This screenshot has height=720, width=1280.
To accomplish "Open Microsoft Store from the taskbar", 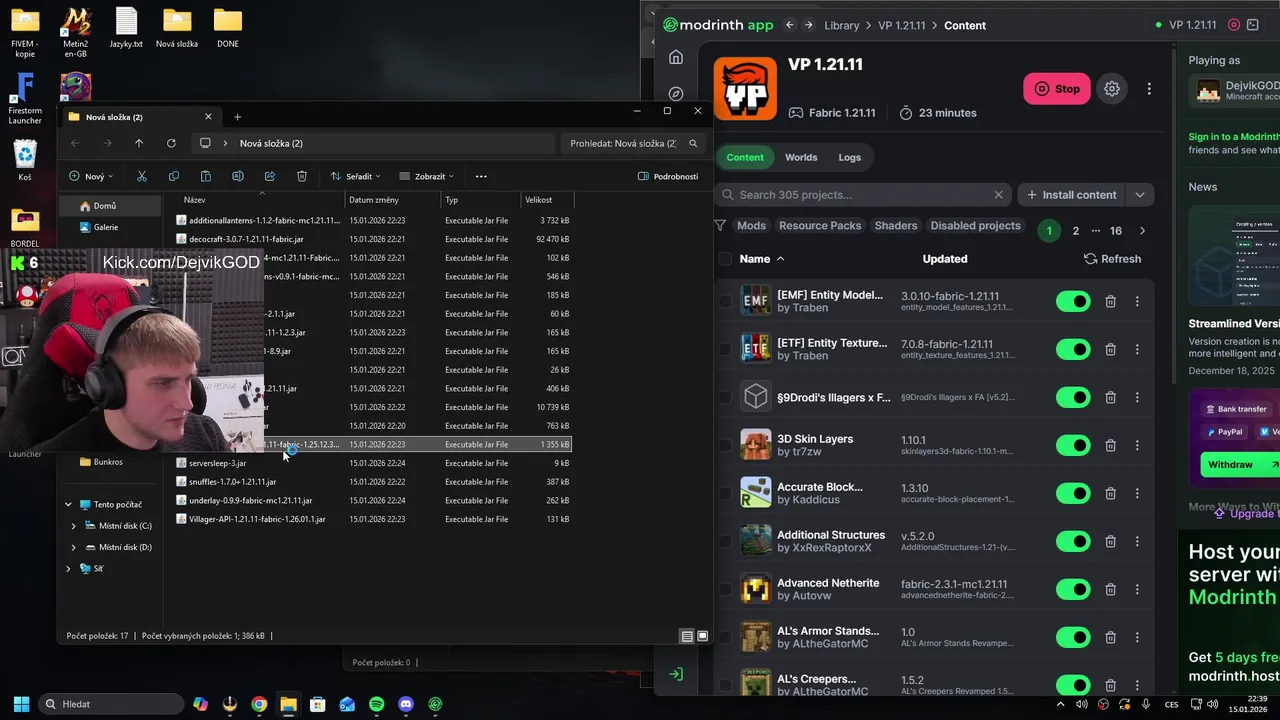I will point(317,704).
